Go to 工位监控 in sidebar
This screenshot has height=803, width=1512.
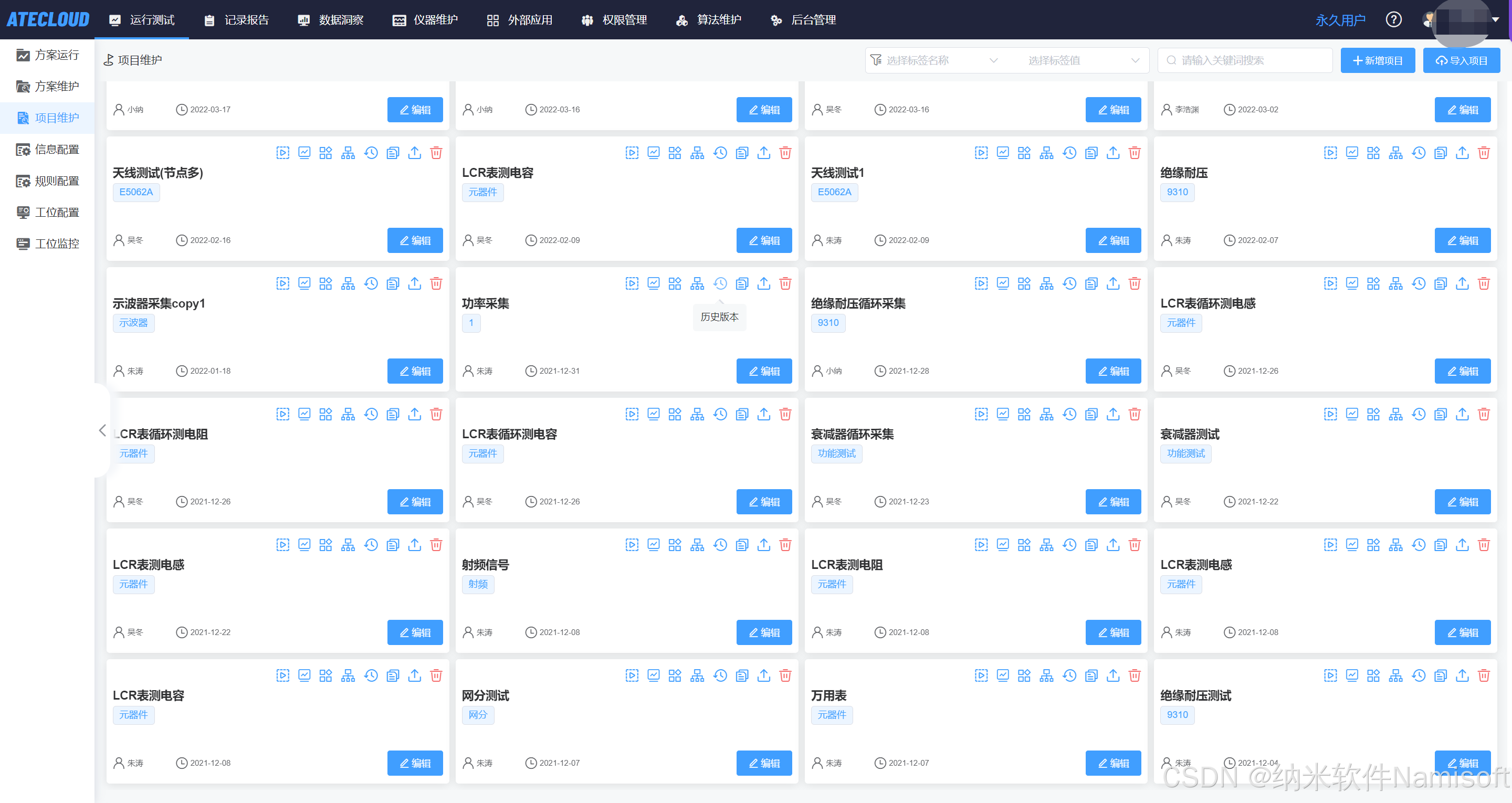coord(56,244)
